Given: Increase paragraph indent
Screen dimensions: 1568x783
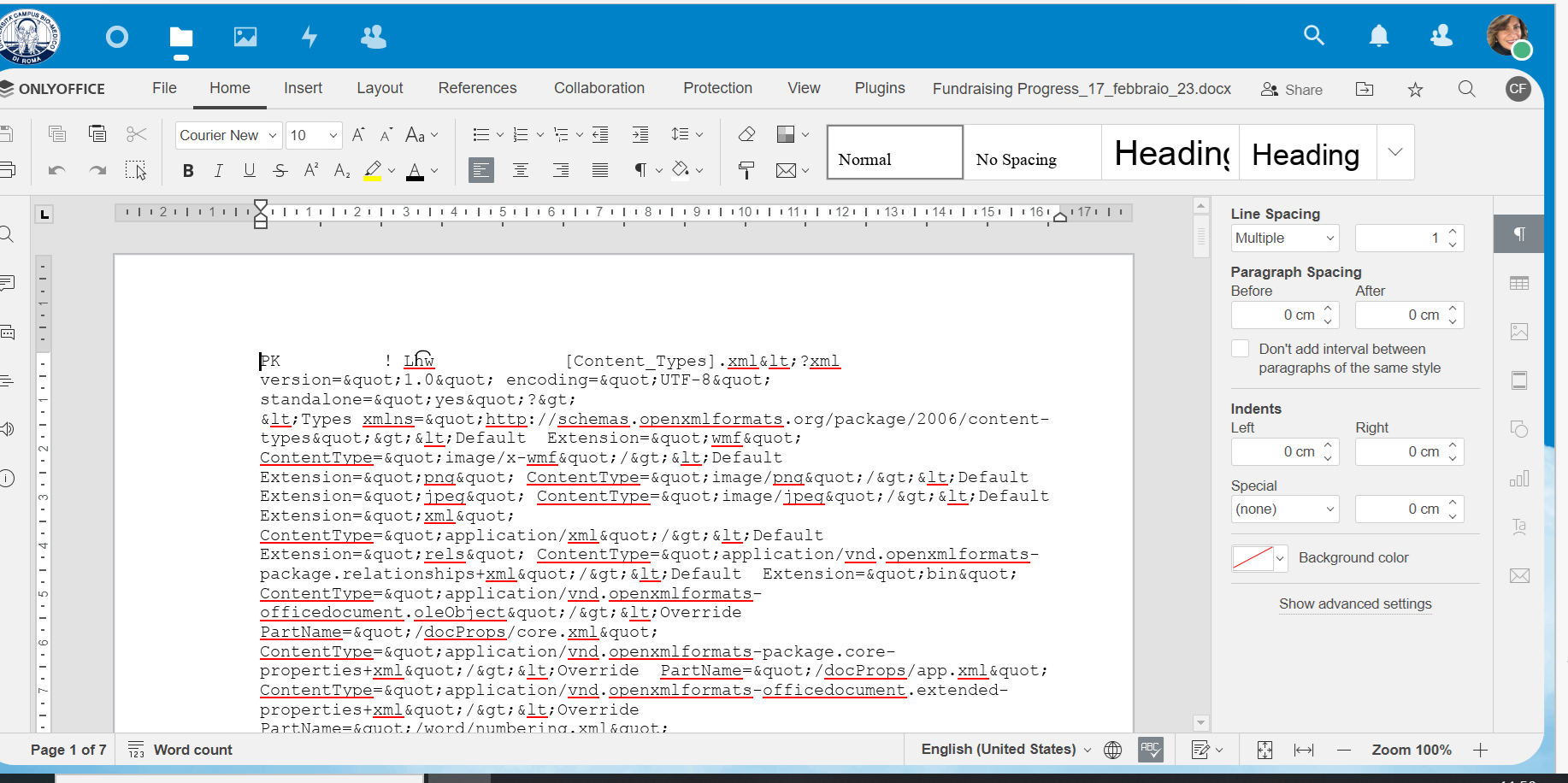Looking at the screenshot, I should click(x=640, y=134).
